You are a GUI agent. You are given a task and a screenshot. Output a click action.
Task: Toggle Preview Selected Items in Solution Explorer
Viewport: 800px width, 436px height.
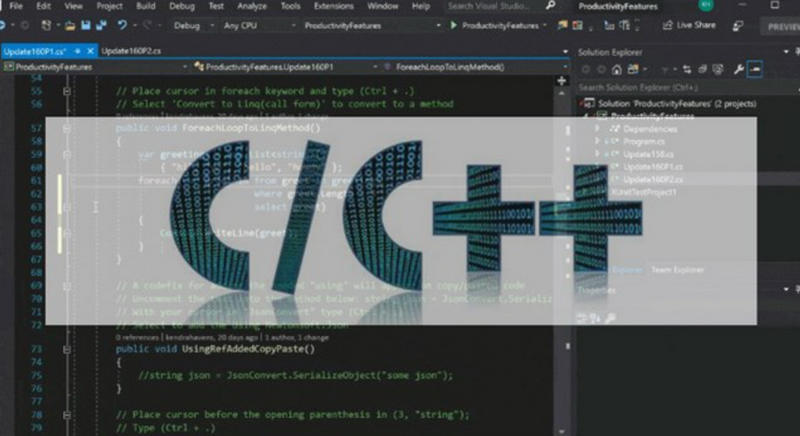pyautogui.click(x=755, y=69)
